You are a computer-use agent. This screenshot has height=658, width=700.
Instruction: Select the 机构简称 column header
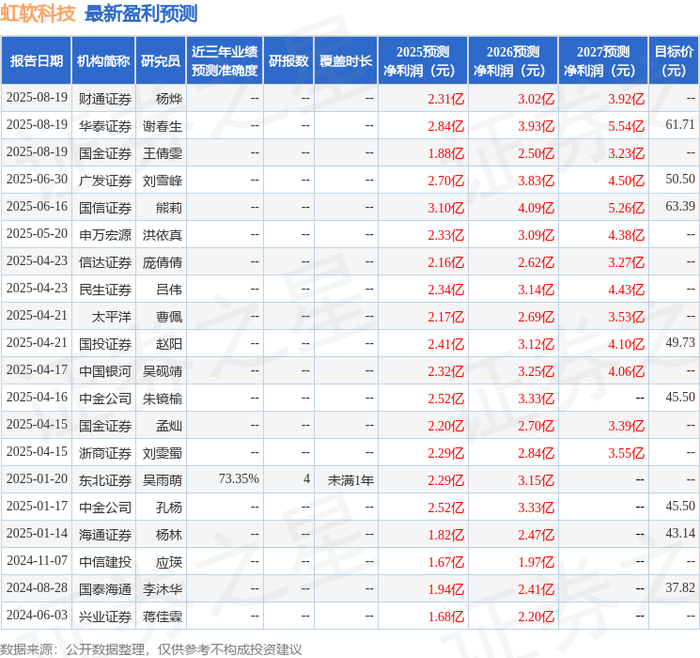(x=103, y=61)
